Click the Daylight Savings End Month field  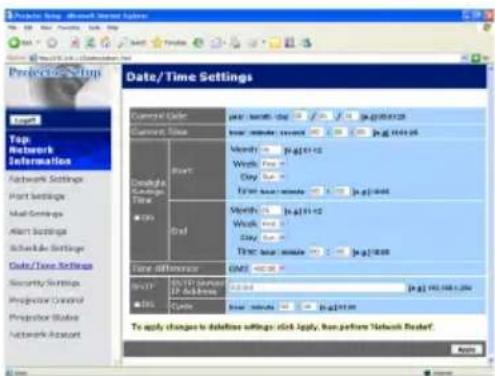pyautogui.click(x=270, y=211)
